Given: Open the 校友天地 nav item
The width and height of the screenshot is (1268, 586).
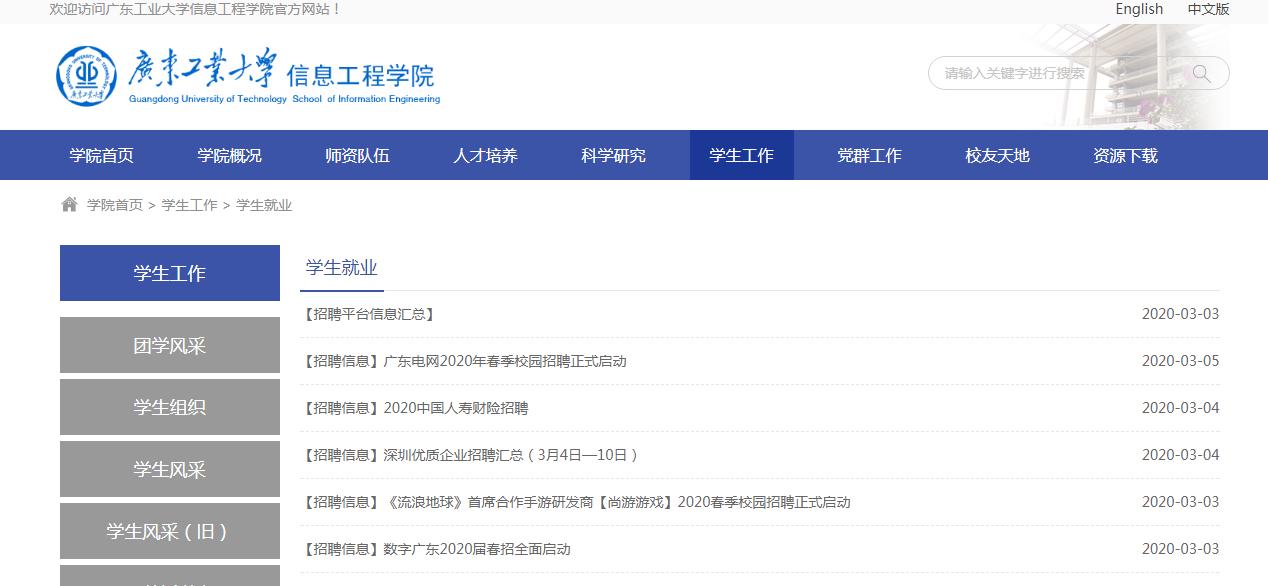Looking at the screenshot, I should 997,155.
